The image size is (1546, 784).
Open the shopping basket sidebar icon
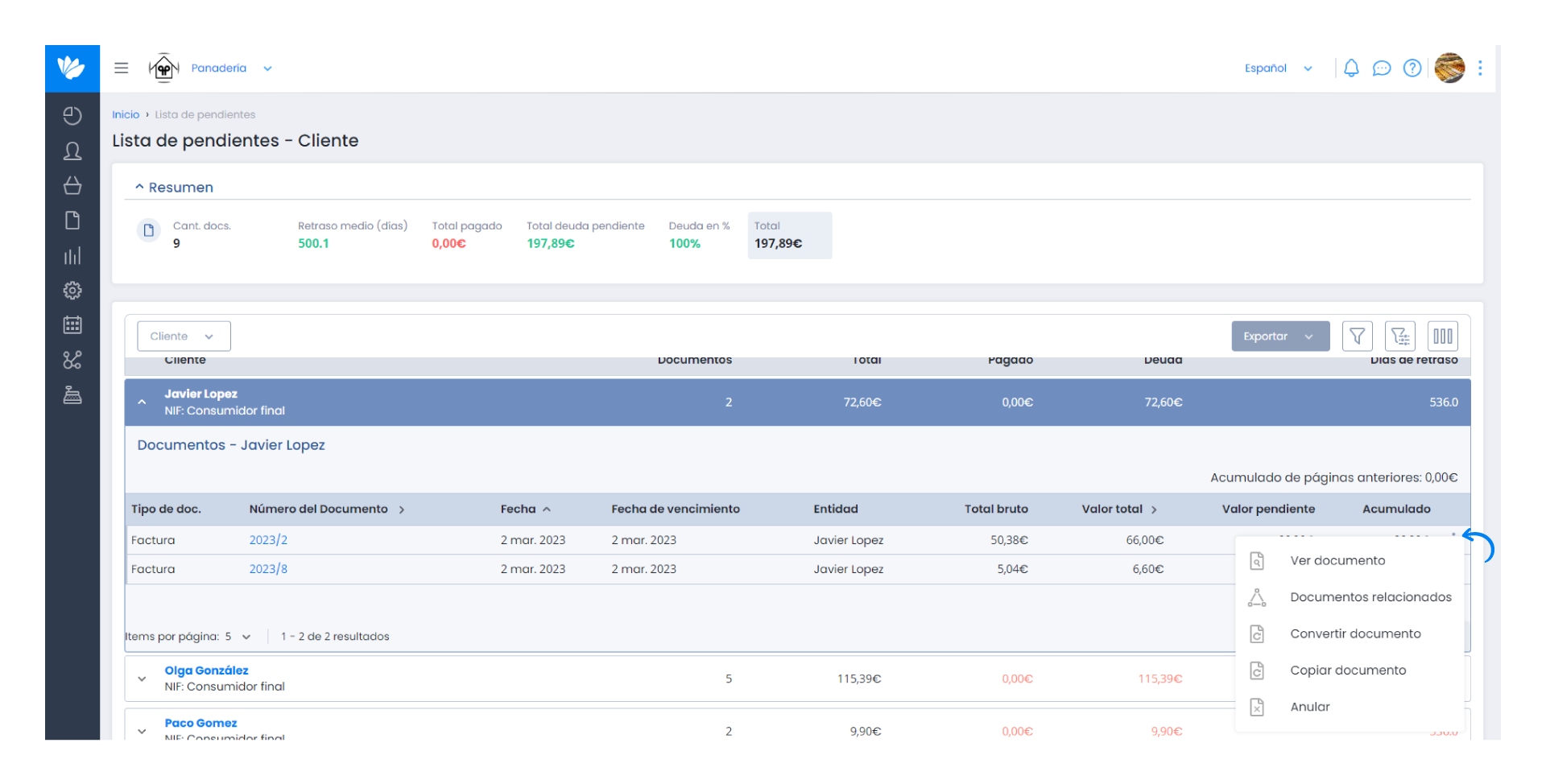tap(72, 186)
